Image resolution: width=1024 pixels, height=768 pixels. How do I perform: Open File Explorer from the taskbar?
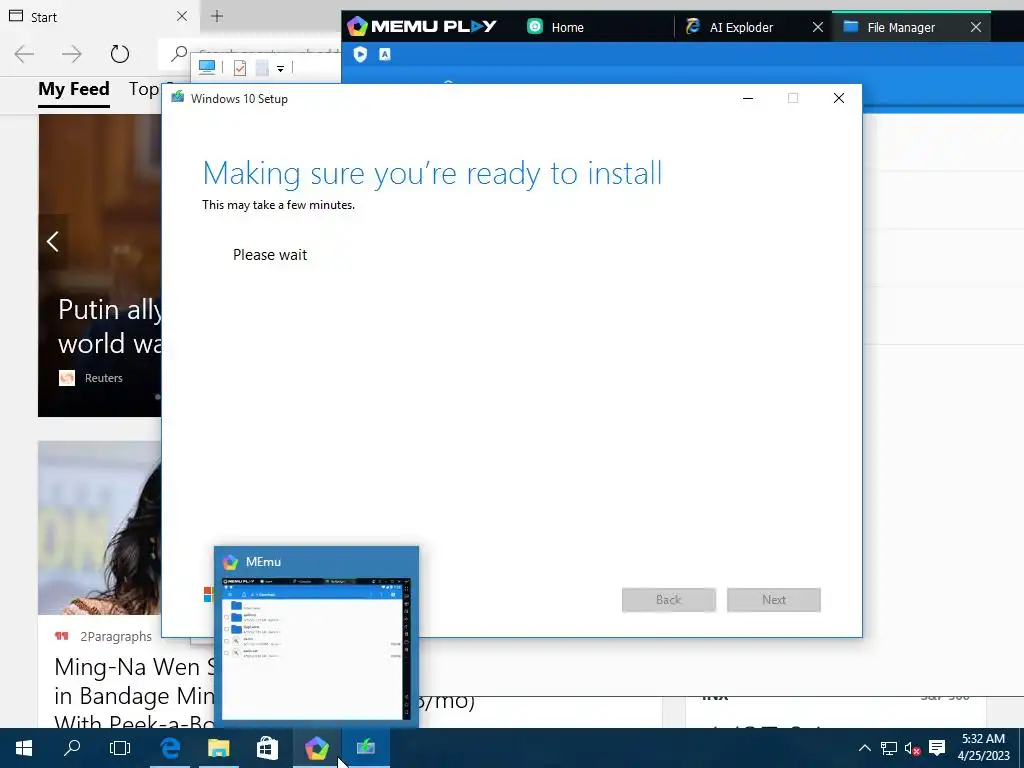(219, 748)
